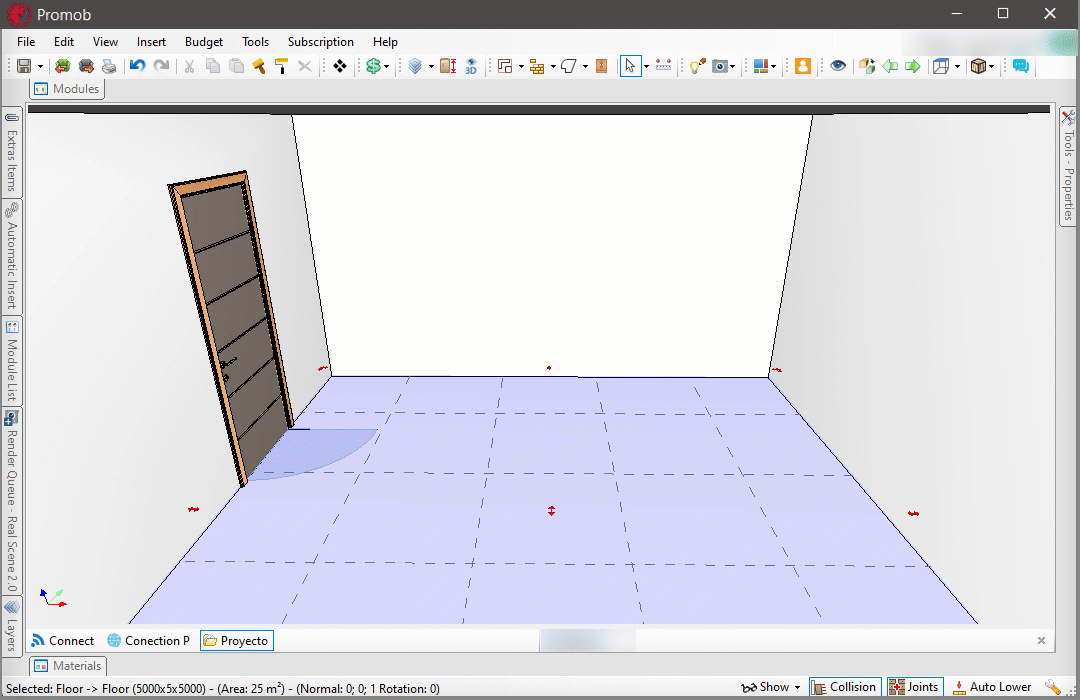Insert a door with the orange door icon
Screen dimensions: 1080x700
(601, 66)
